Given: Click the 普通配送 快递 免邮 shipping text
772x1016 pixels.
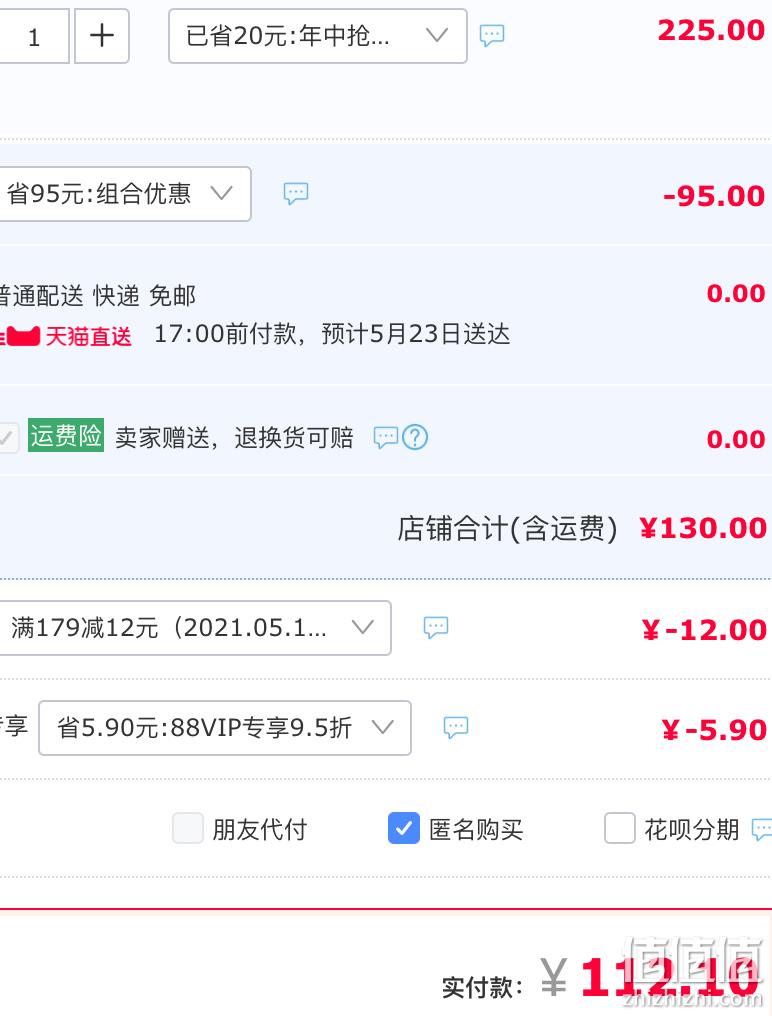Looking at the screenshot, I should coord(97,296).
